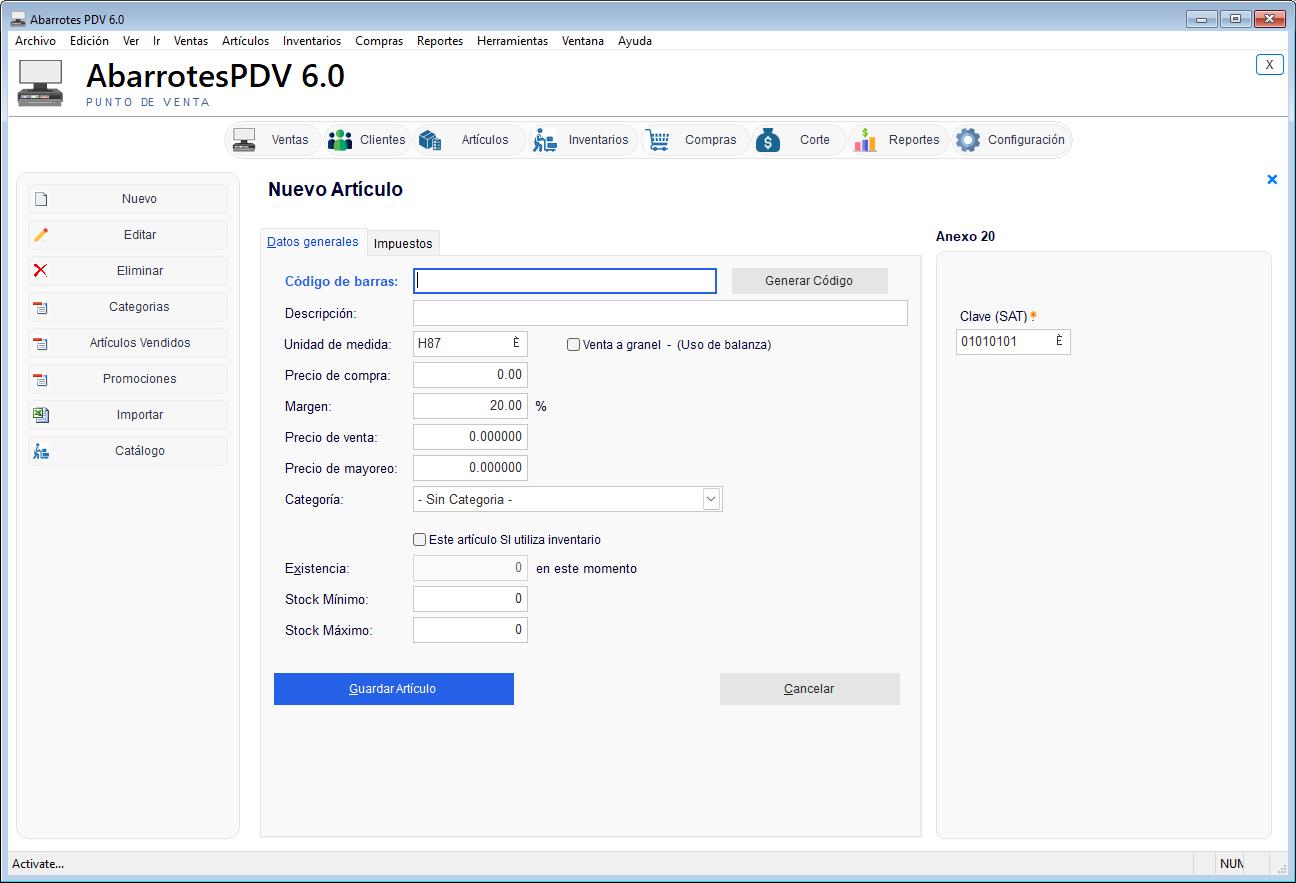
Task: Click the Editar sidebar button
Action: point(128,235)
